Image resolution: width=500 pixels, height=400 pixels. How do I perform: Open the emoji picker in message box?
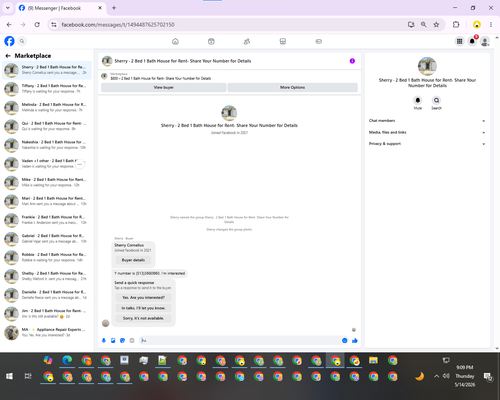tap(345, 340)
